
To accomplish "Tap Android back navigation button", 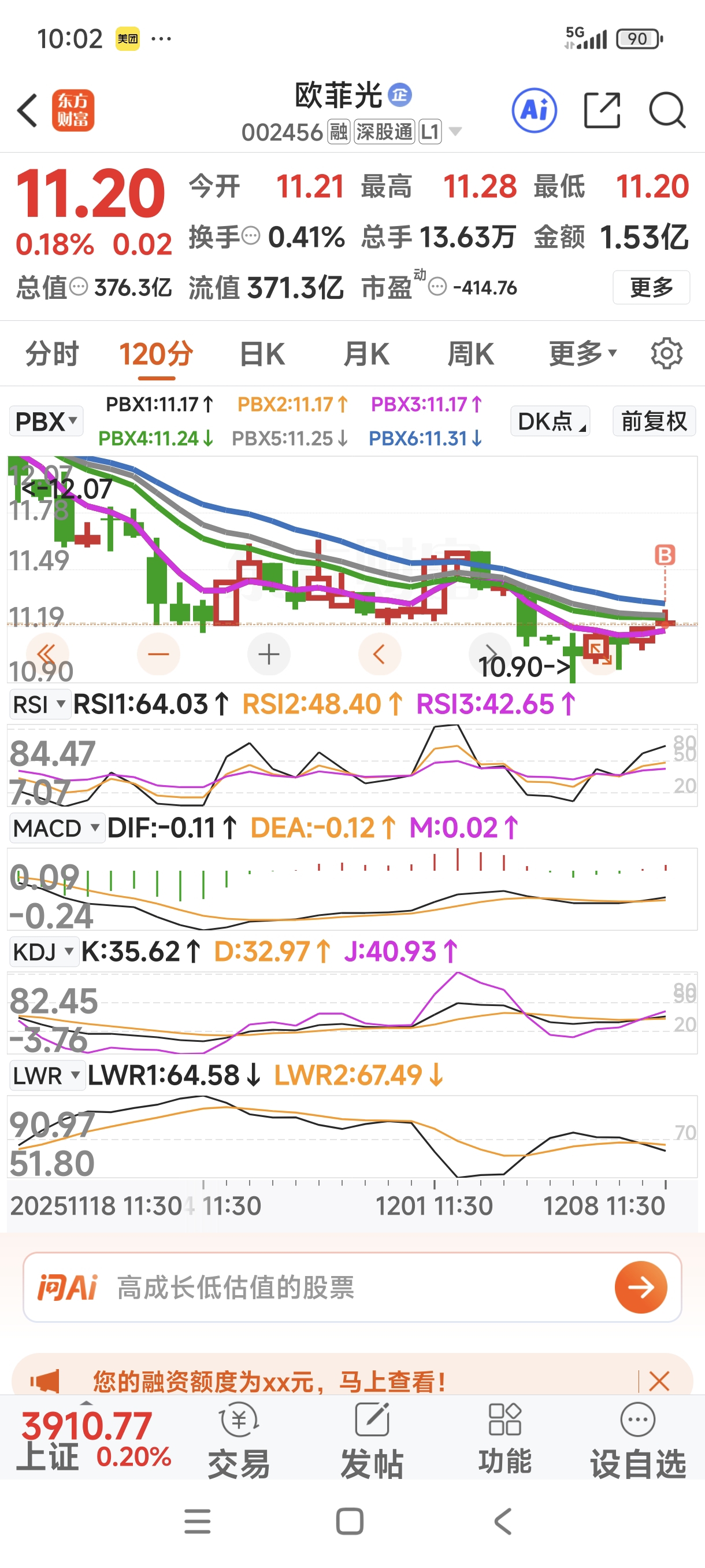I will 503,1521.
